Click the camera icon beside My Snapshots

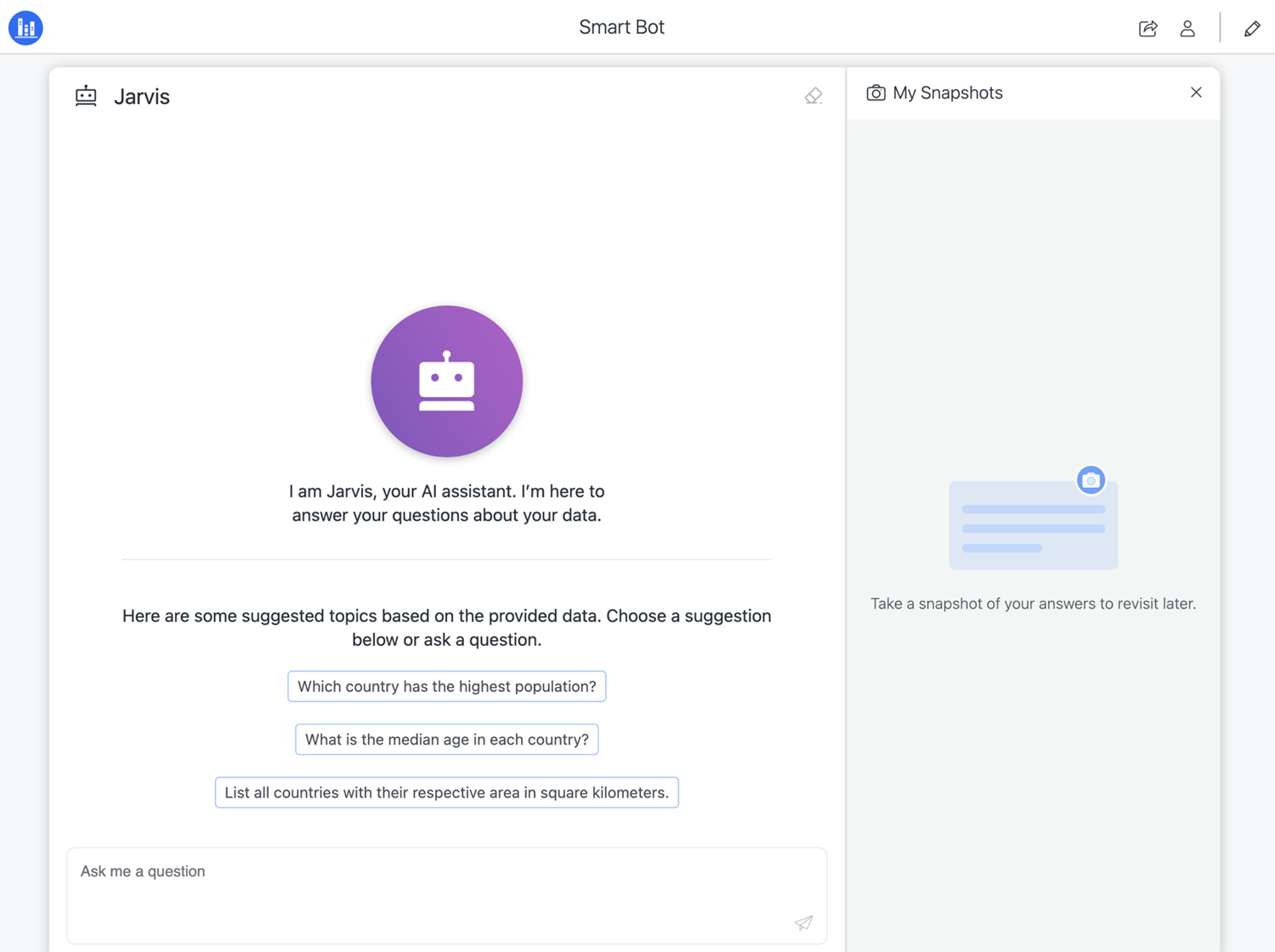[875, 93]
